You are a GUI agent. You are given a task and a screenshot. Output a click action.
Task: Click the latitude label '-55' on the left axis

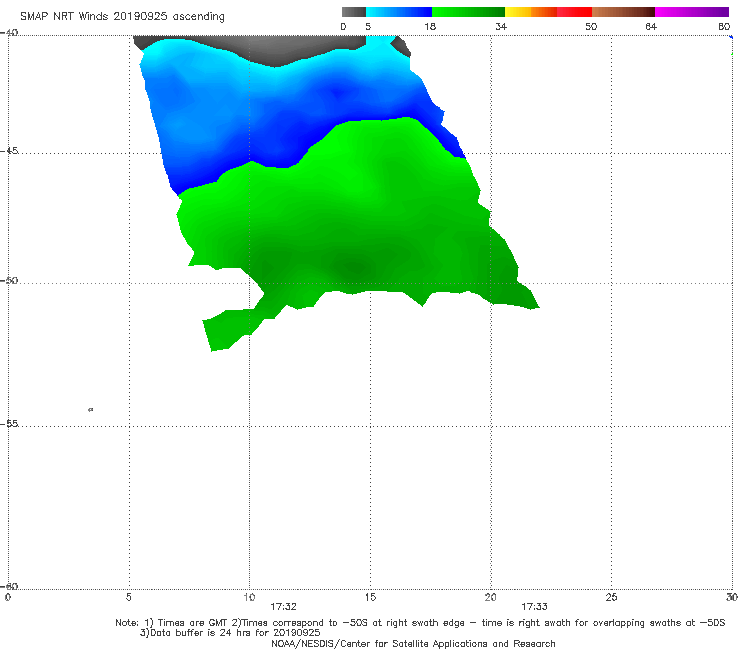pos(9,423)
